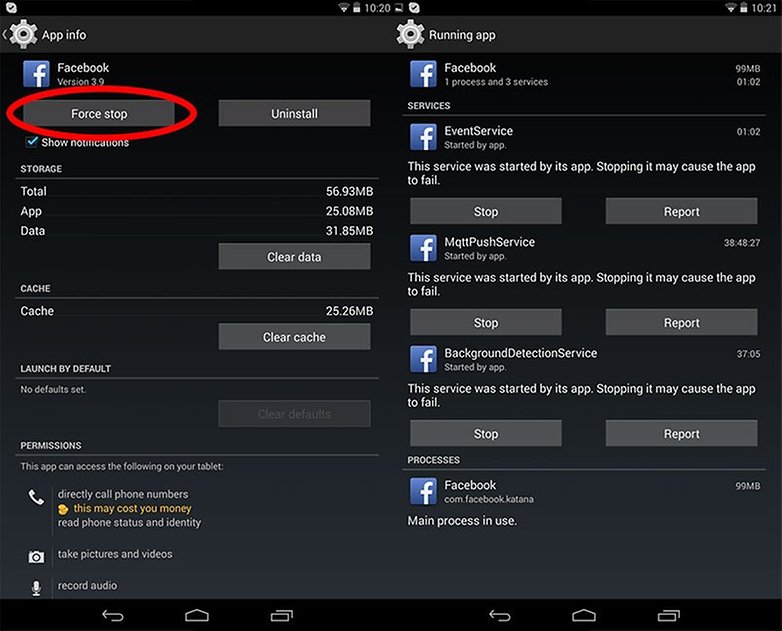Stop the EventService service

486,211
